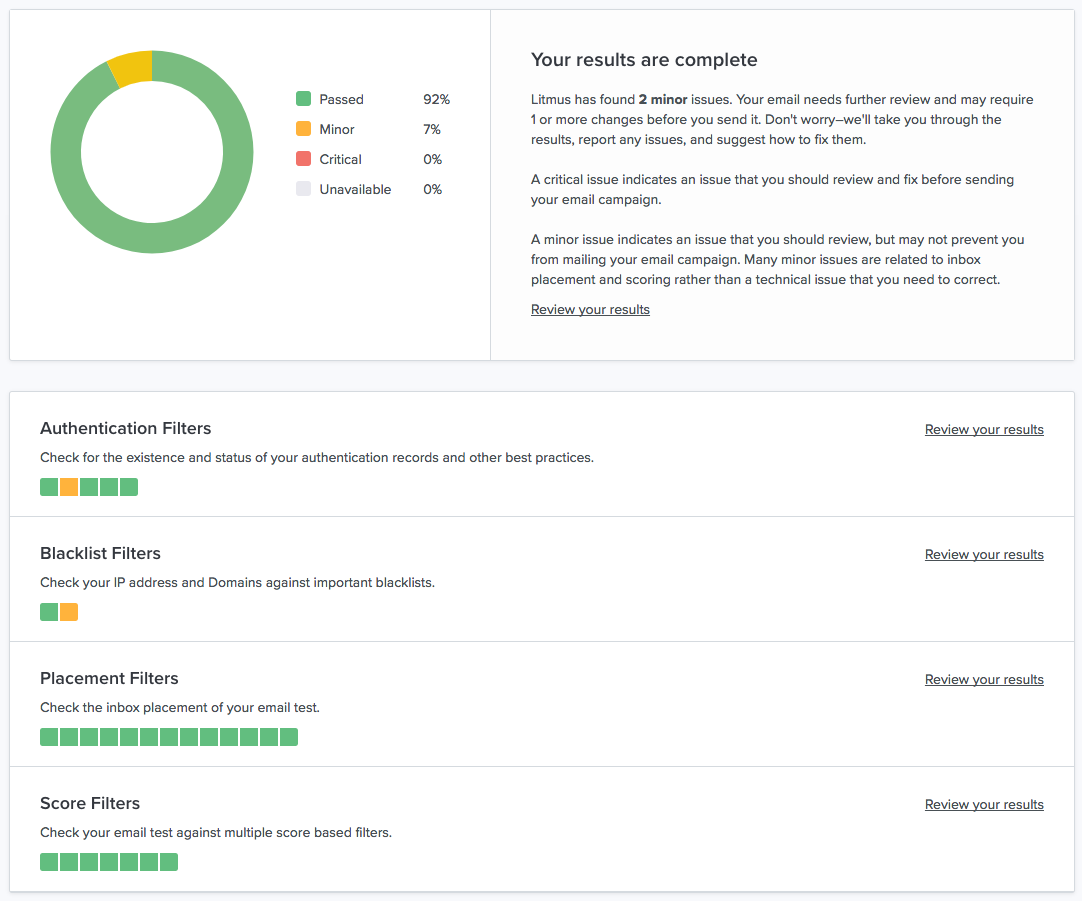1082x901 pixels.
Task: Click the green status square in Blacklist Filters
Action: [49, 612]
